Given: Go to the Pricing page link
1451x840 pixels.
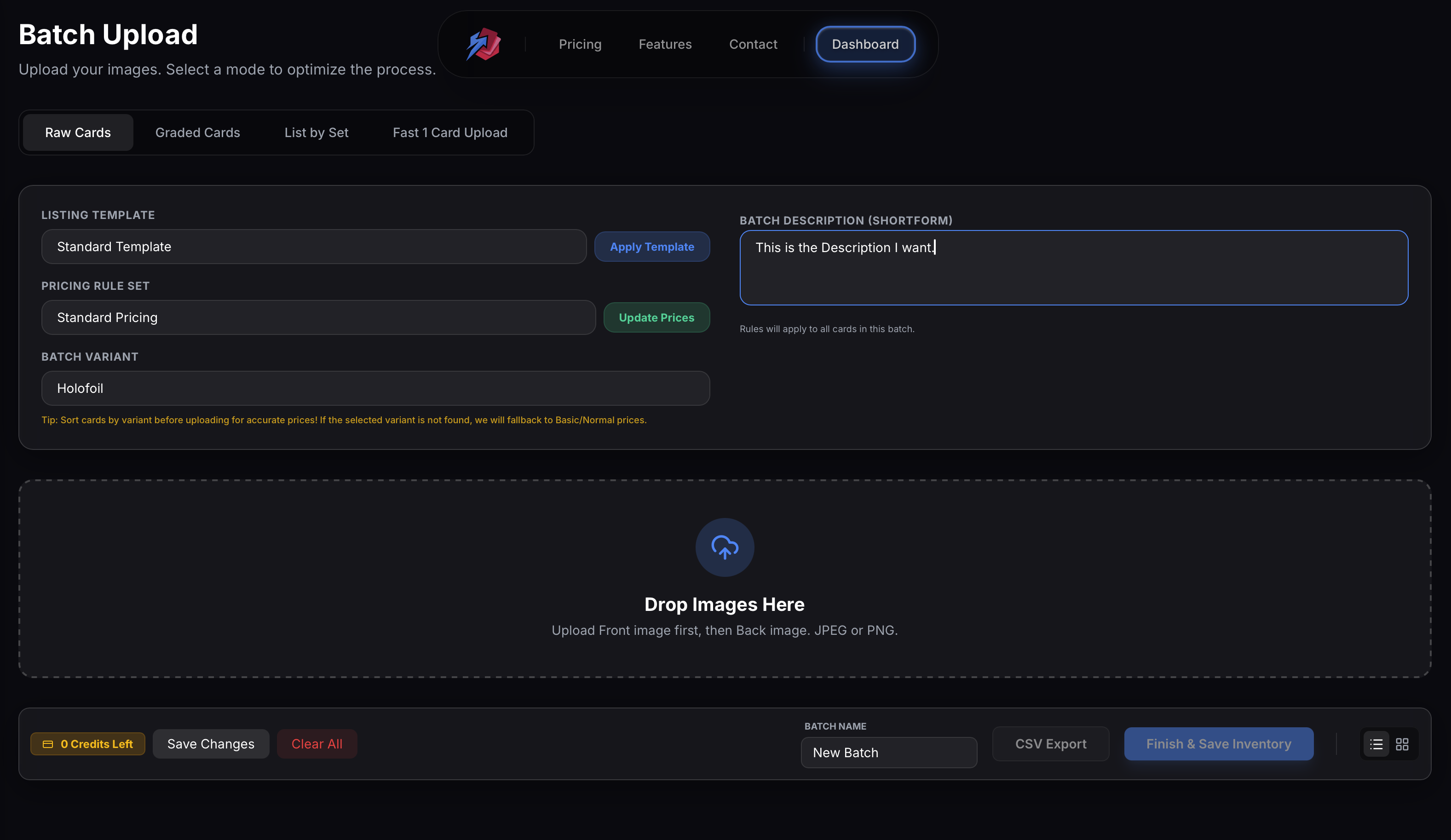Looking at the screenshot, I should pos(580,44).
